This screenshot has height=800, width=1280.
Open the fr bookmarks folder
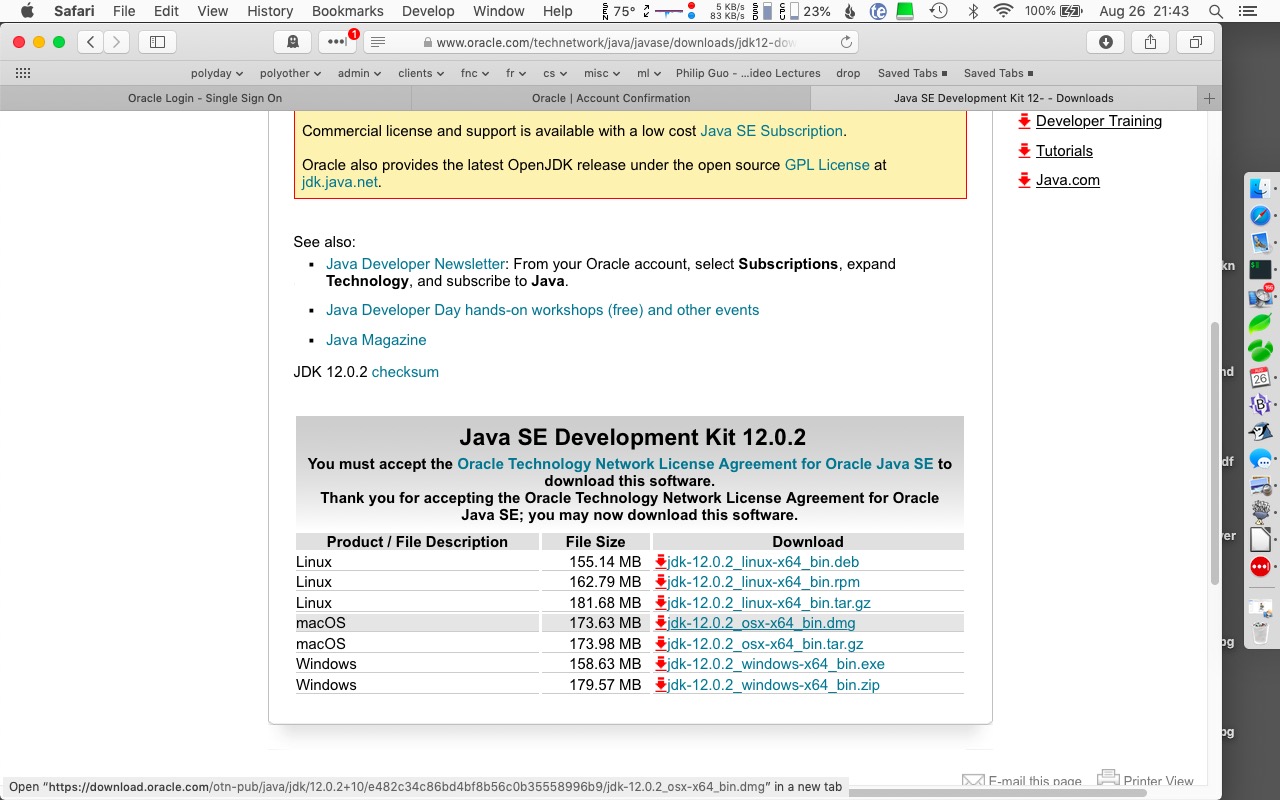(516, 73)
